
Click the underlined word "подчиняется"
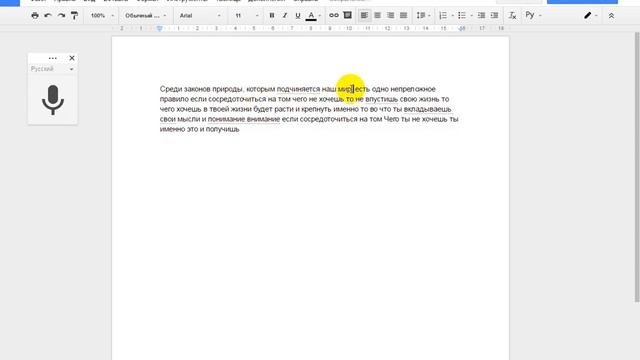(x=298, y=89)
